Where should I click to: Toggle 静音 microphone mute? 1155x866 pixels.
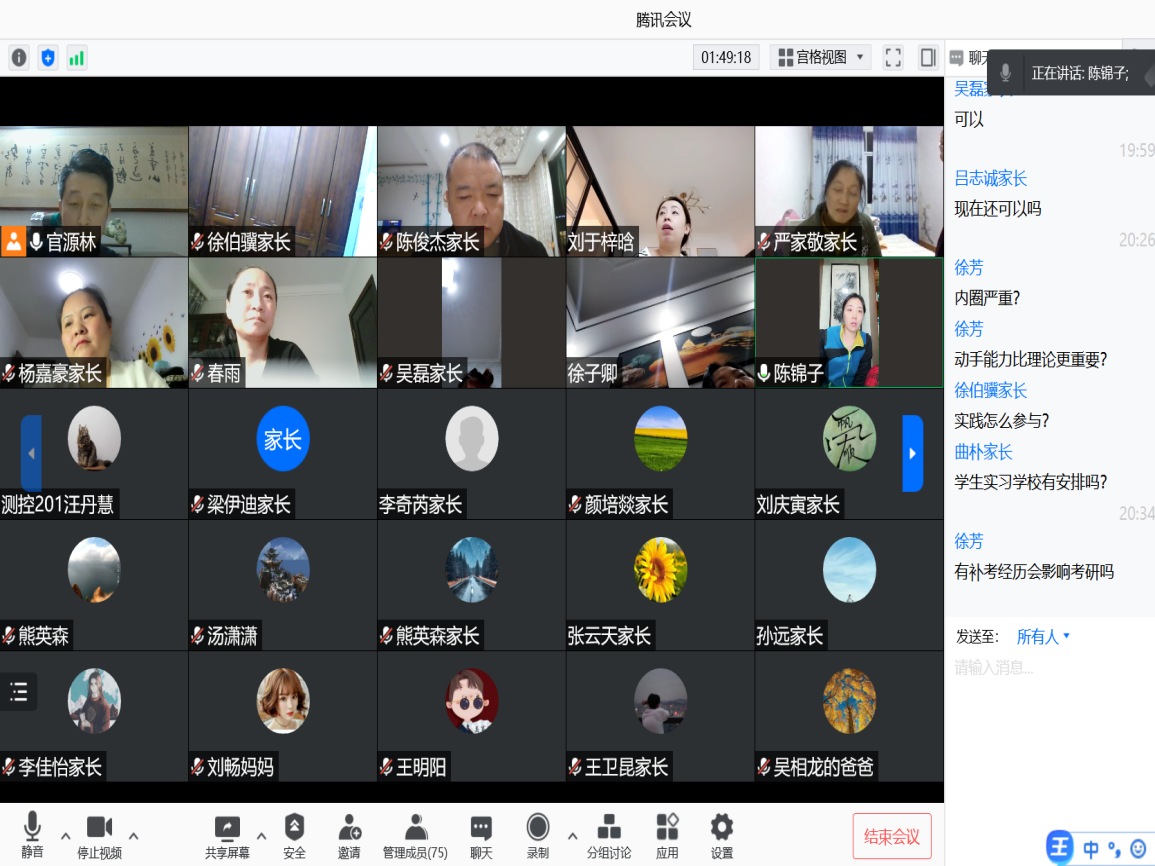(x=32, y=835)
